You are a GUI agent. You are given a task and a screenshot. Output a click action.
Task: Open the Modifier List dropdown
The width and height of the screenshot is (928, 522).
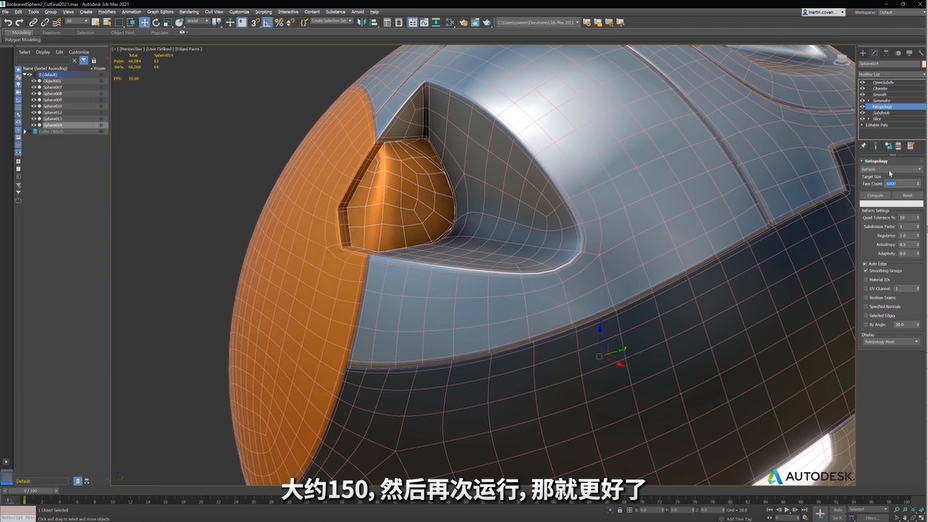892,75
